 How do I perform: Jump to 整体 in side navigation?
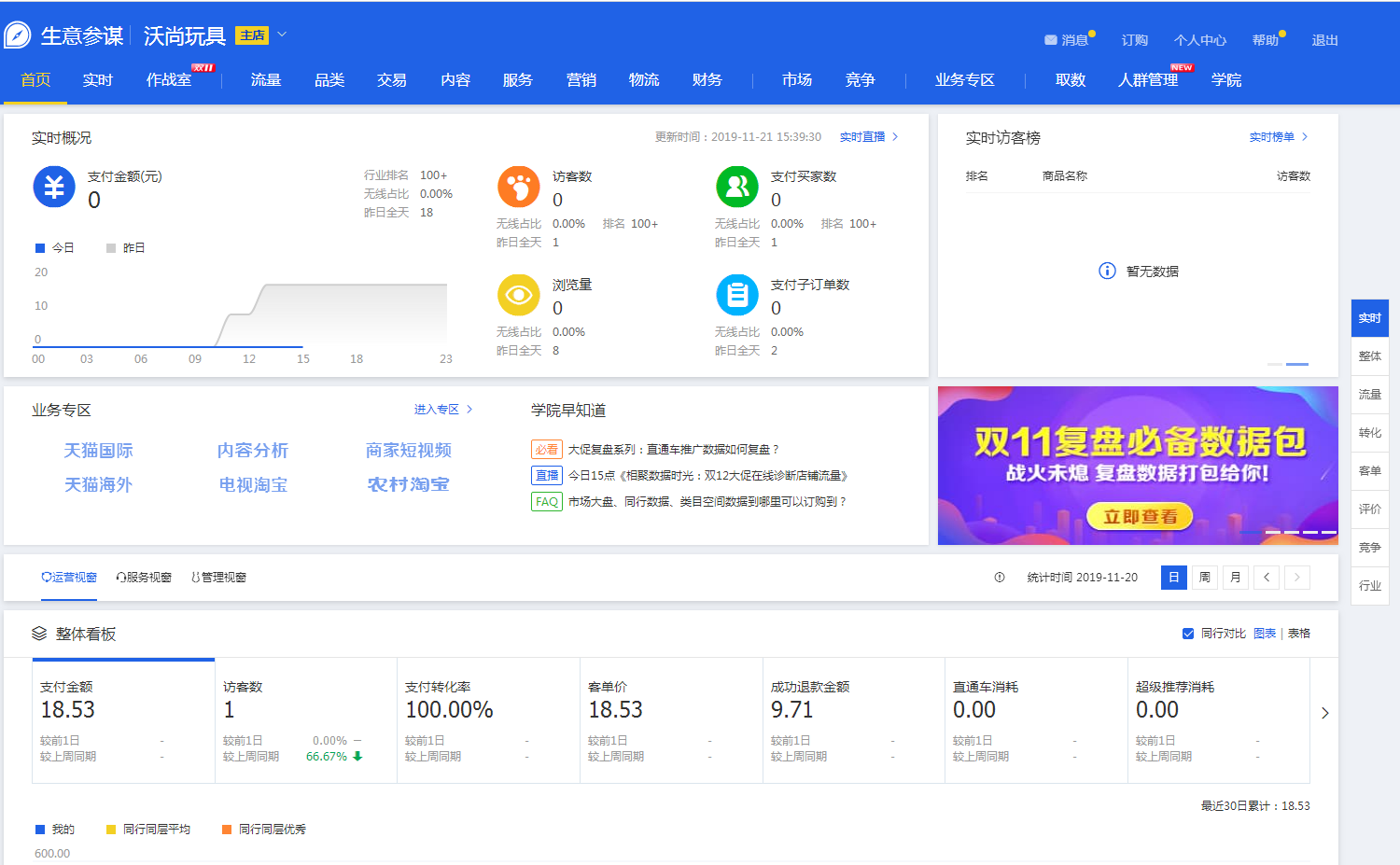point(1370,356)
